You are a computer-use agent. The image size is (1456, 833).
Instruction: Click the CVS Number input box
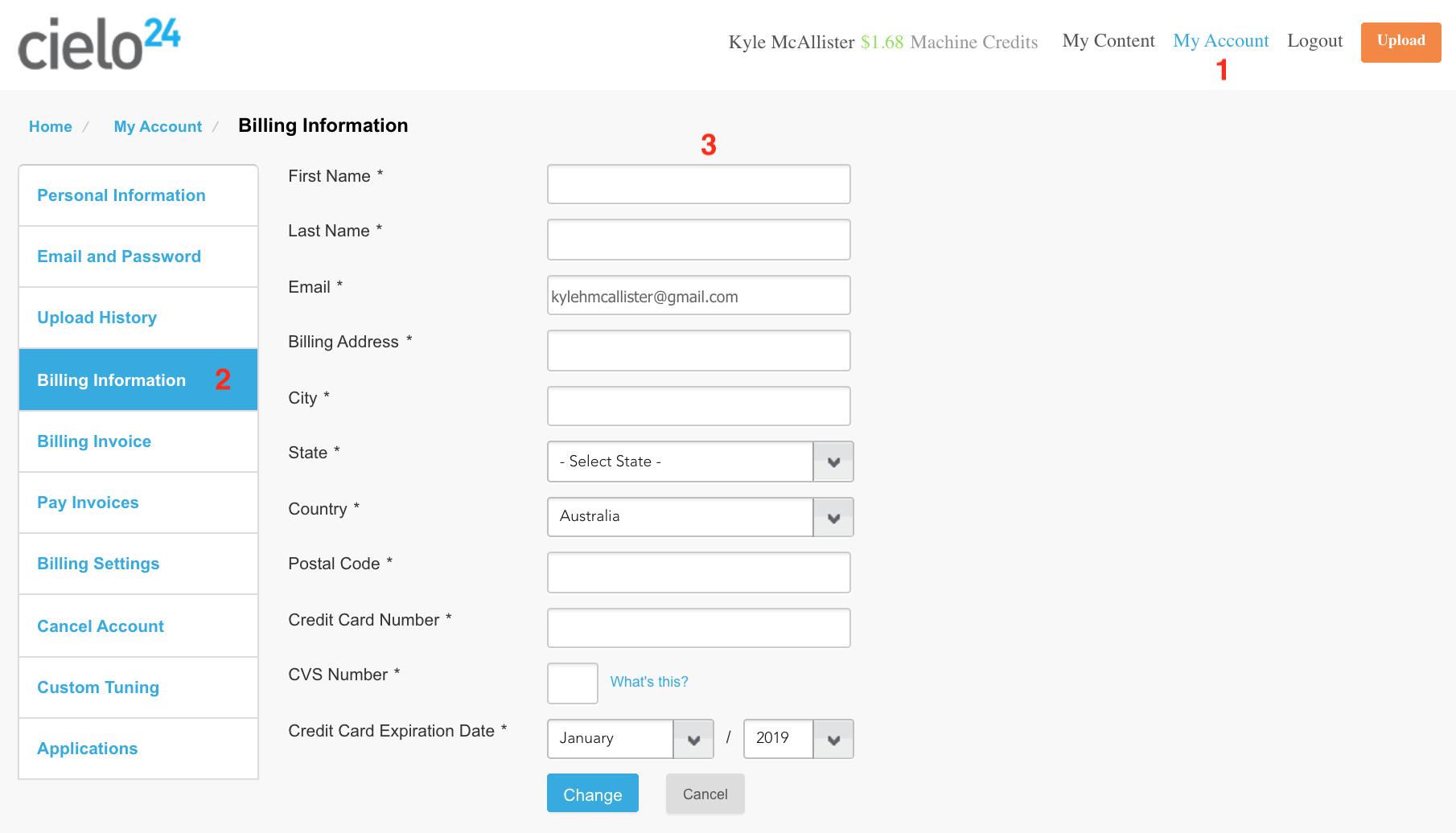[573, 683]
